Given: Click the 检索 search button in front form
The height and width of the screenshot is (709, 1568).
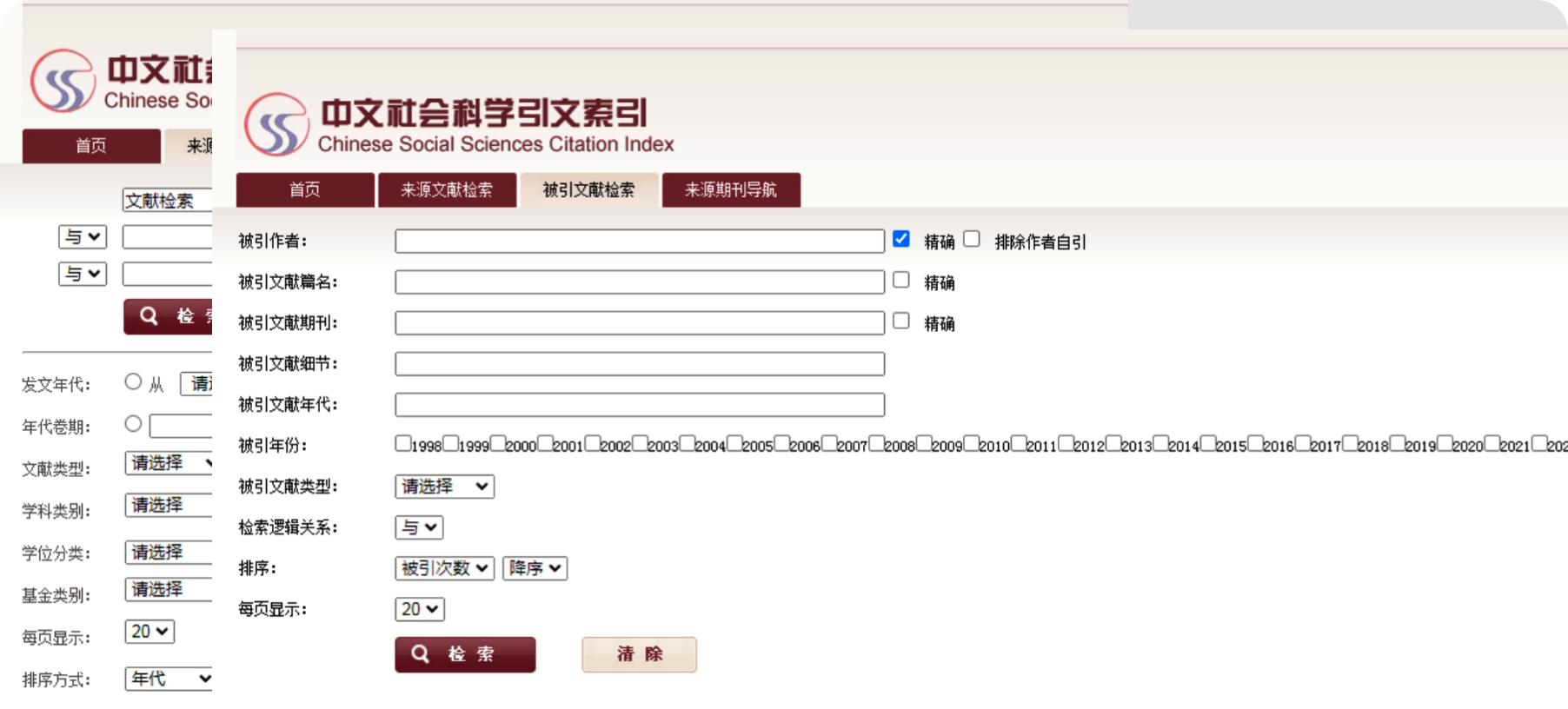Looking at the screenshot, I should [x=465, y=654].
